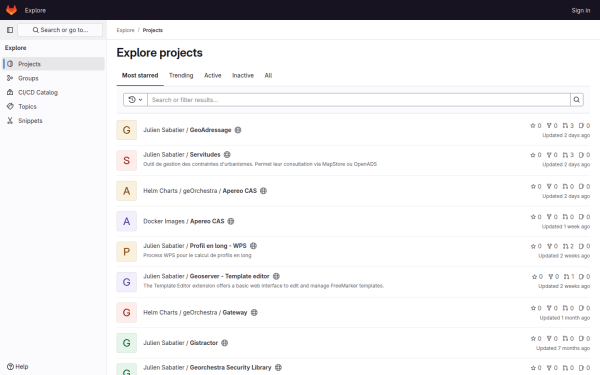Image resolution: width=600 pixels, height=375 pixels.
Task: Click the Projects breadcrumb
Action: pyautogui.click(x=153, y=30)
